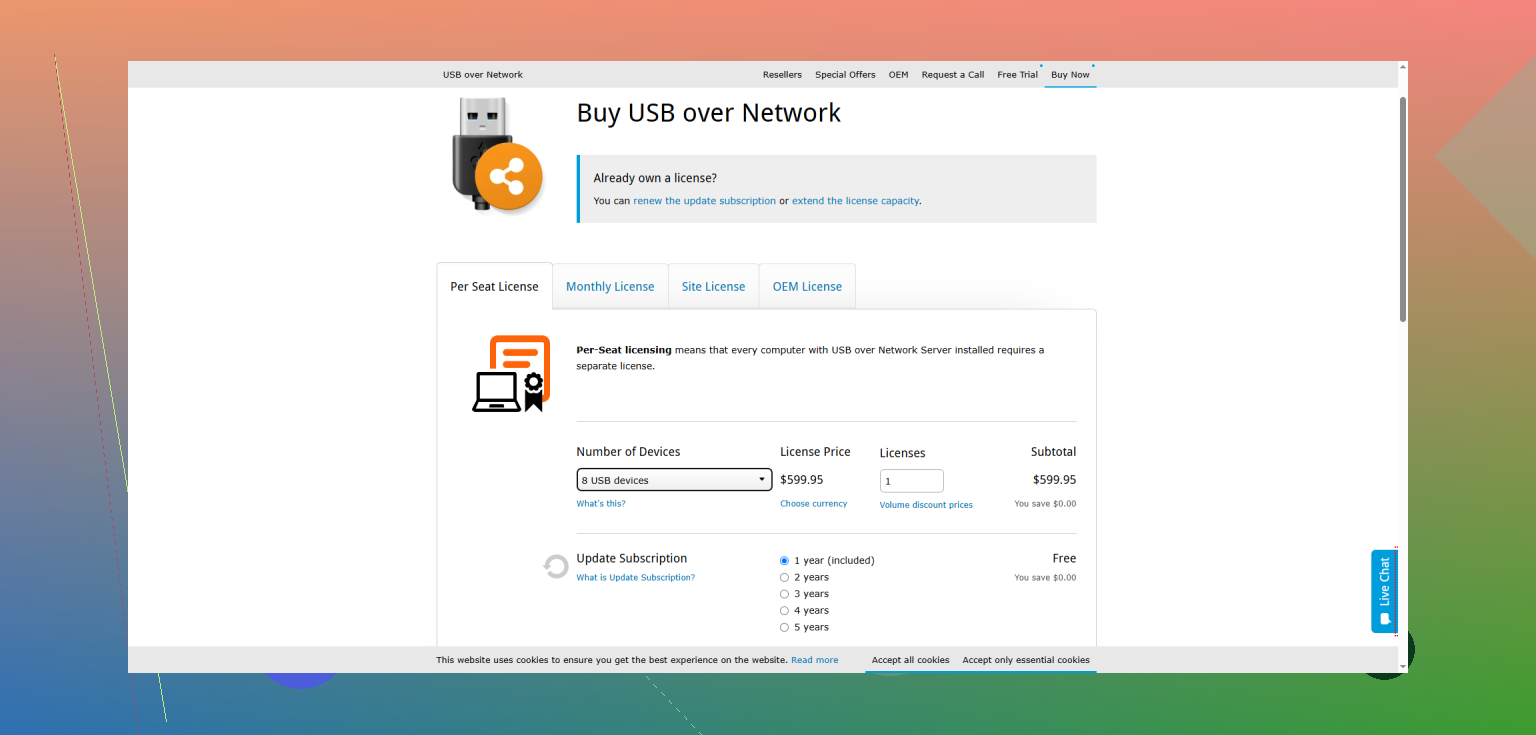Screen dimensions: 1536x735
Task: Click Accept all cookies
Action: (910, 660)
